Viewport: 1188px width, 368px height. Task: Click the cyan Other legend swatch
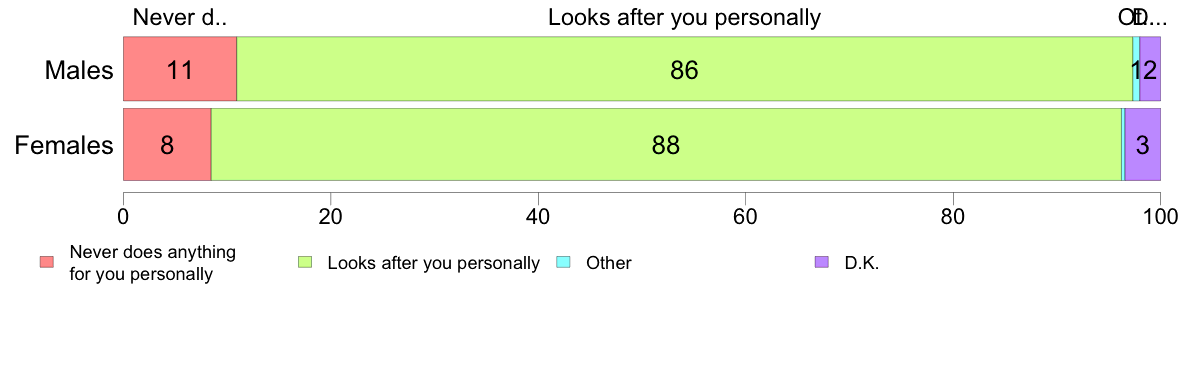564,263
